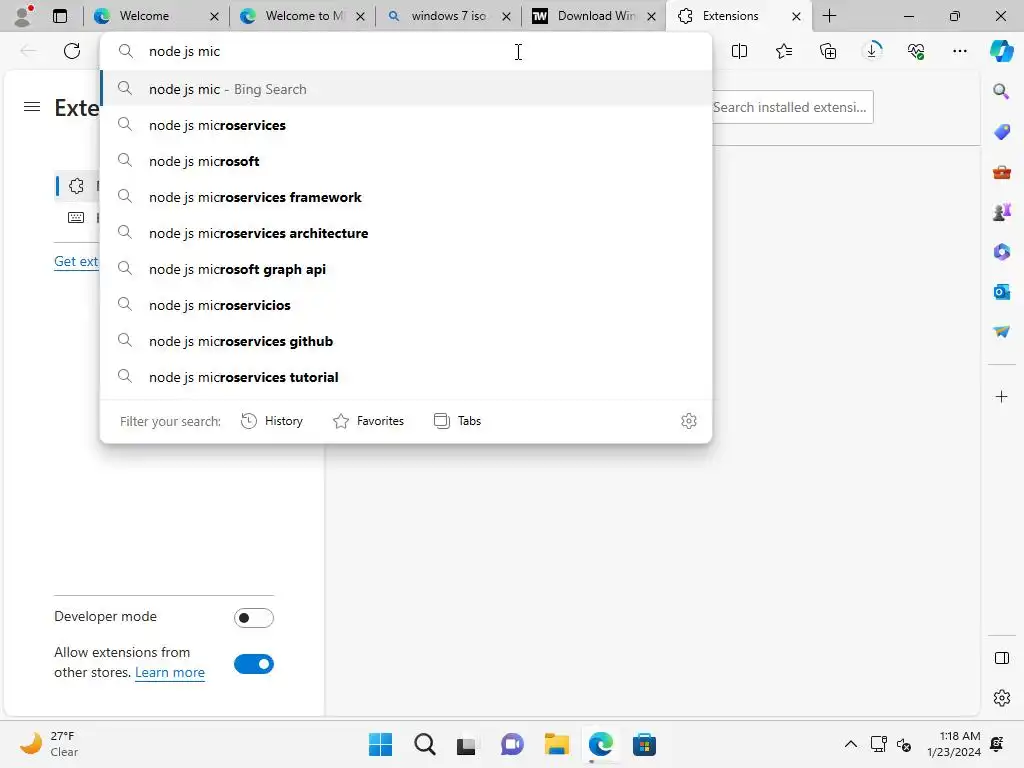Open sidebar Outlook icon
Viewport: 1024px width, 768px height.
coord(1001,292)
